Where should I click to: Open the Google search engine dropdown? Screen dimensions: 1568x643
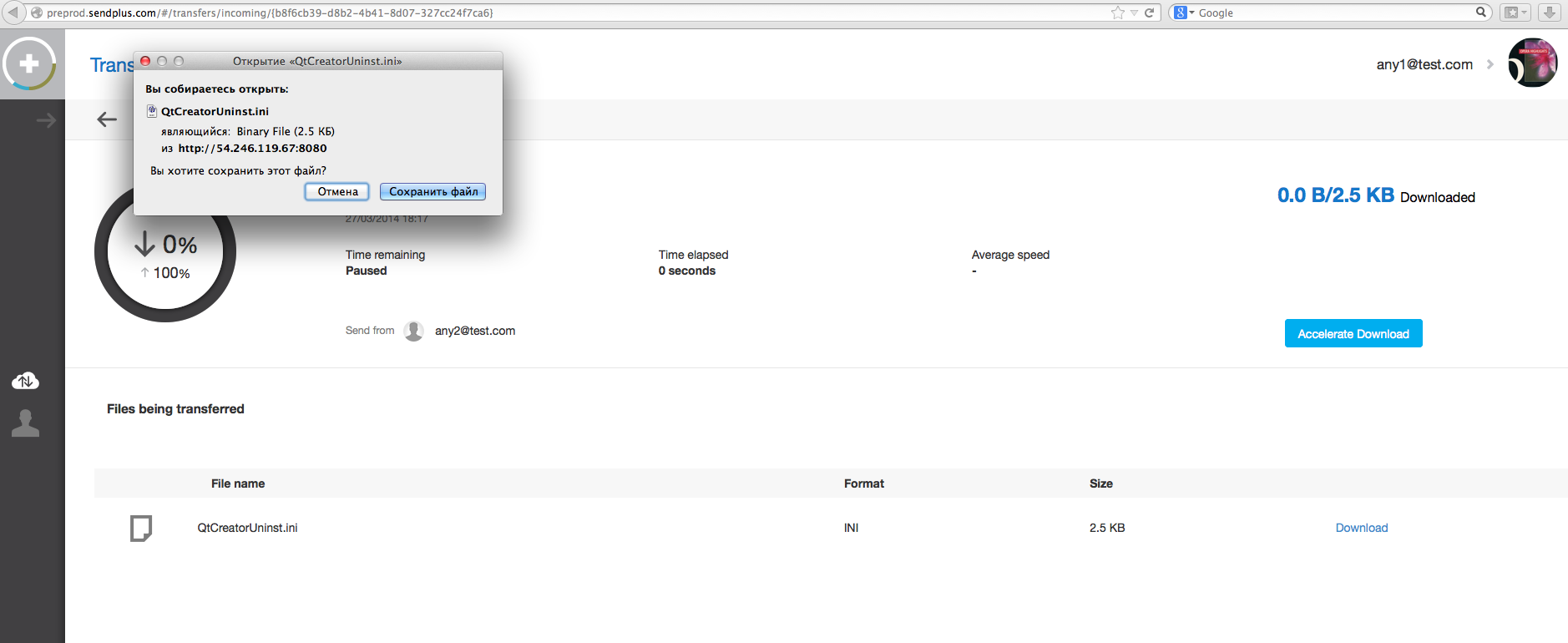[x=1184, y=13]
